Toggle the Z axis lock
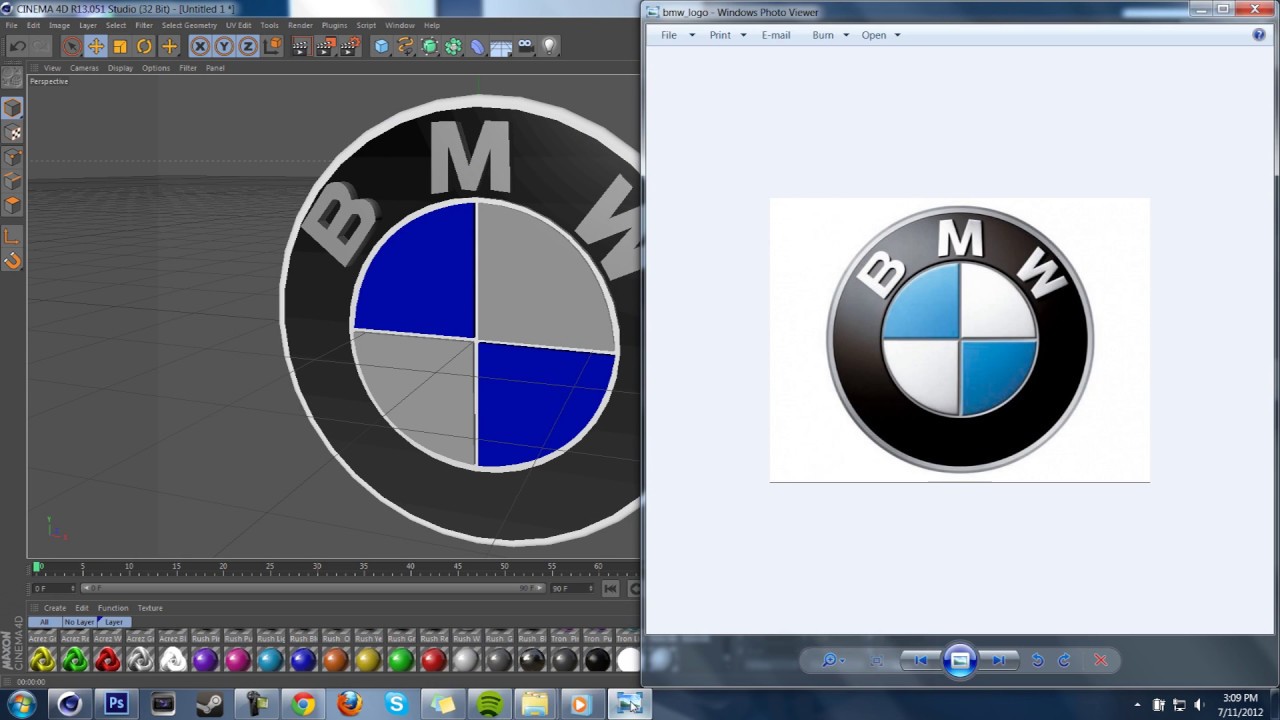This screenshot has height=720, width=1280. (248, 46)
